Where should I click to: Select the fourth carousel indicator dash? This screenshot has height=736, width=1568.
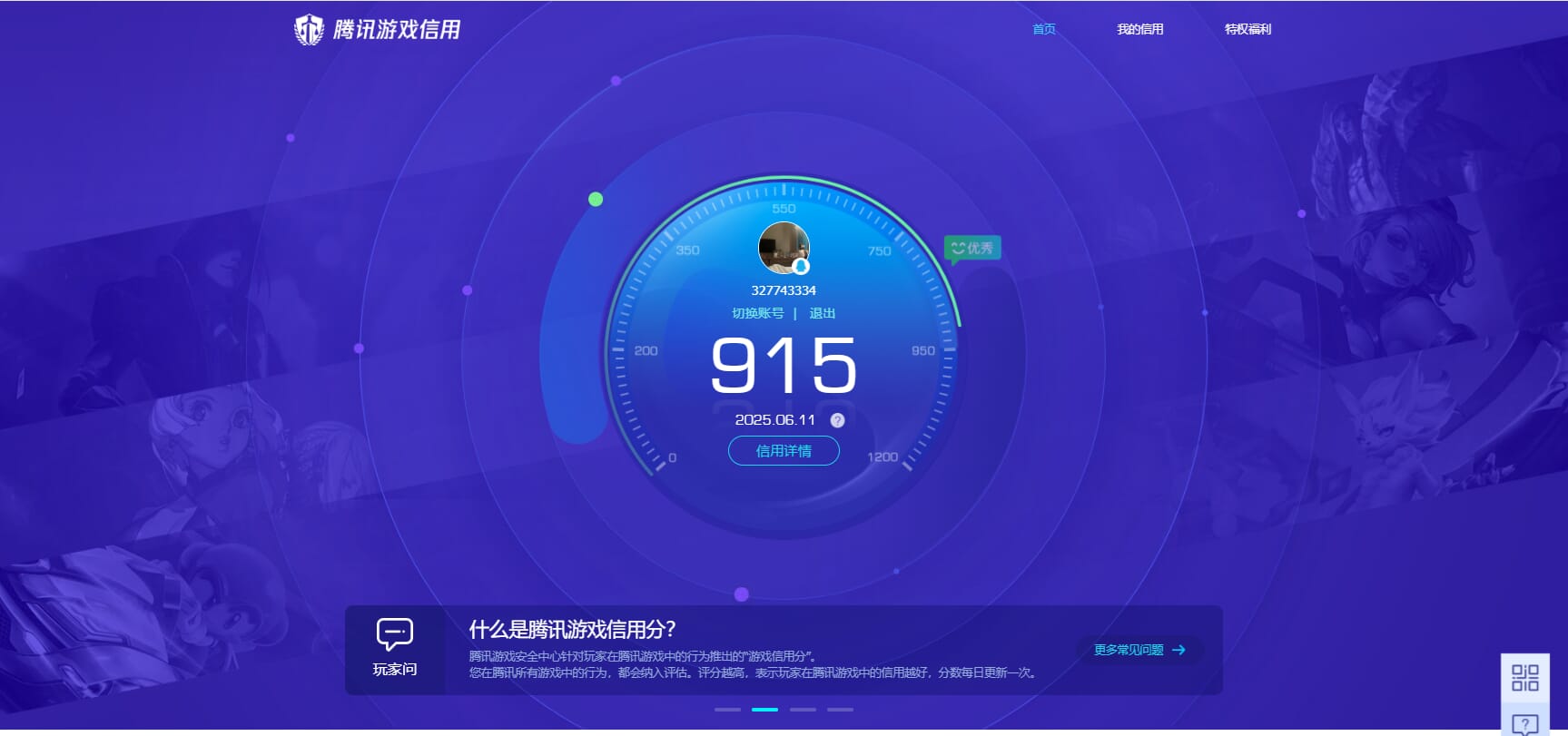pos(841,710)
